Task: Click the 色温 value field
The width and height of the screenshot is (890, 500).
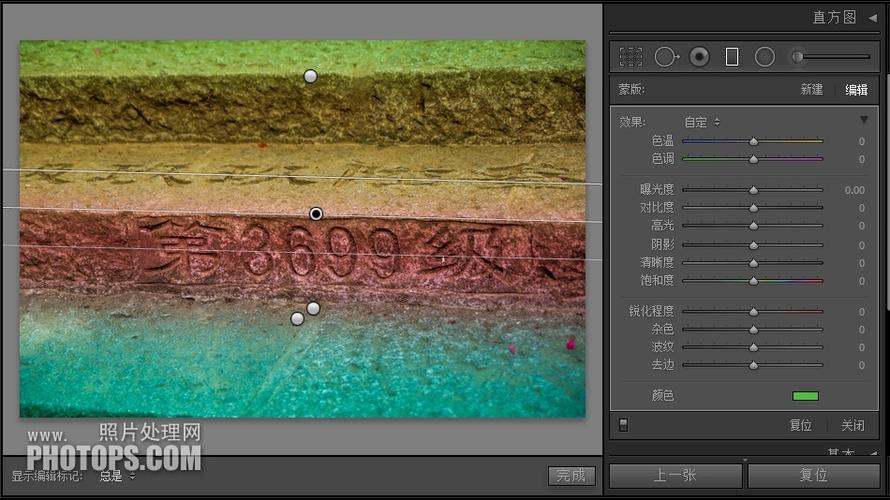Action: click(861, 141)
